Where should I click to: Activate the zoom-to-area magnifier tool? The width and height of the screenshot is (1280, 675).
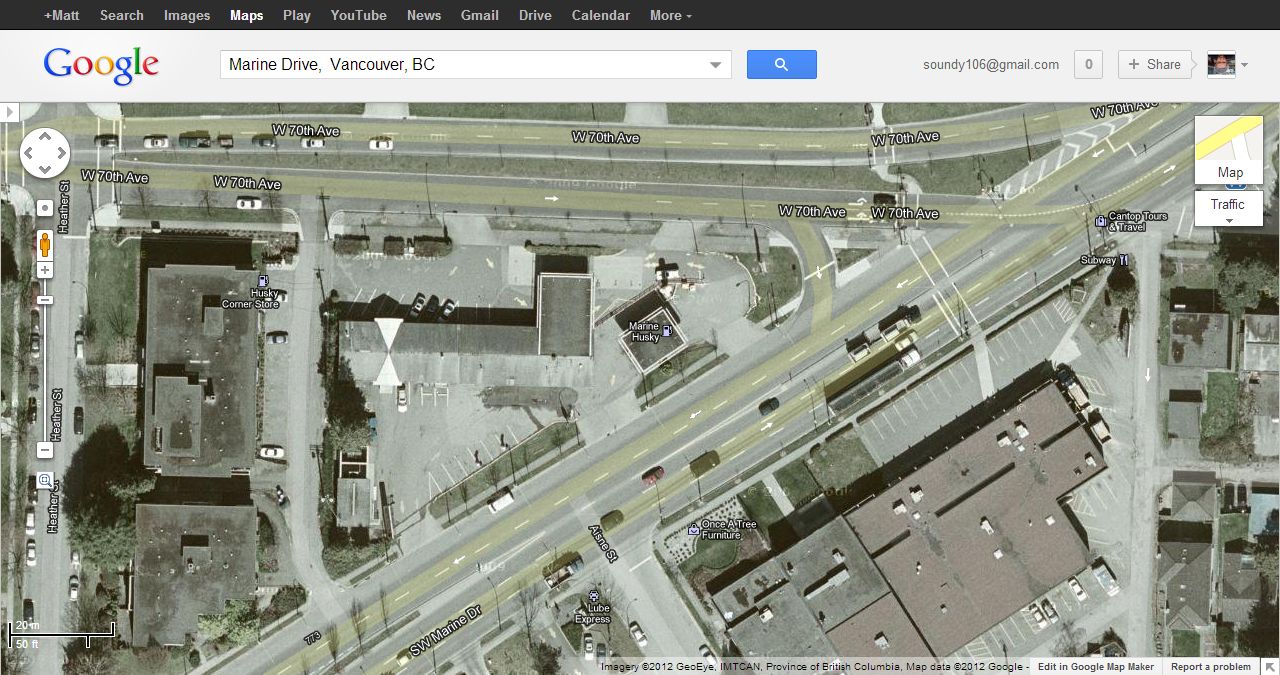point(45,481)
